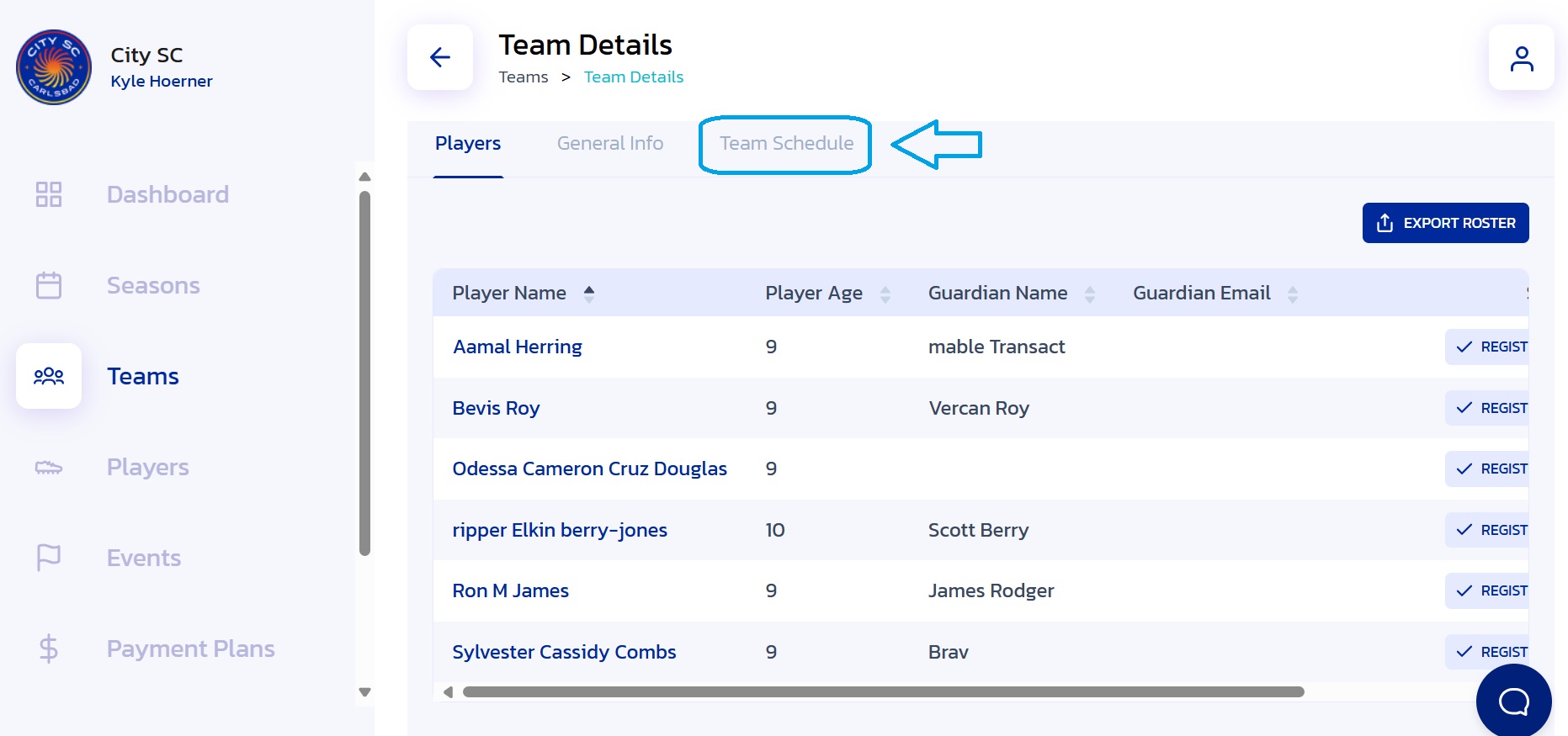Image resolution: width=1568 pixels, height=736 pixels.
Task: Click the Team Details page heading
Action: point(585,45)
